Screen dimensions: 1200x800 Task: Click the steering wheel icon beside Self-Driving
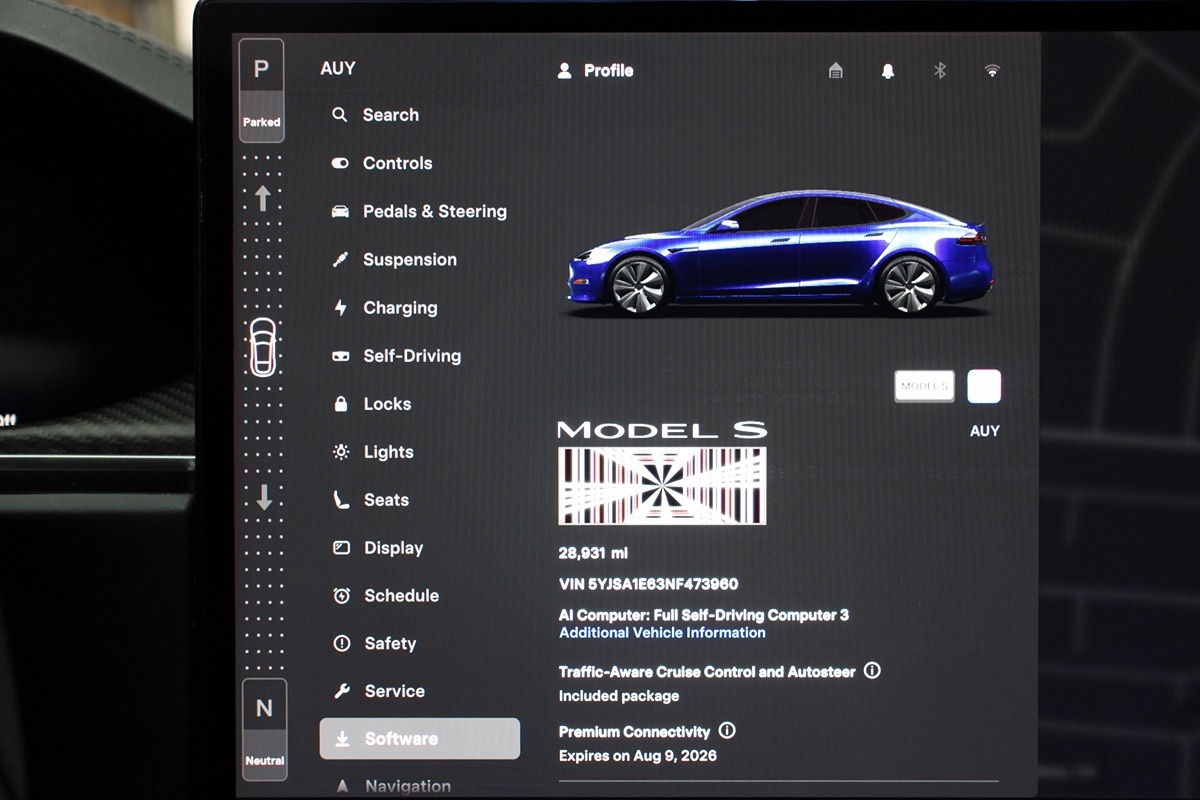point(341,356)
